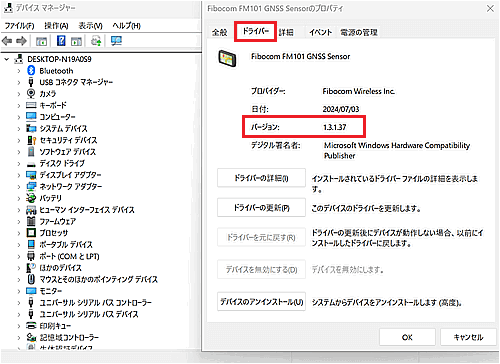Click the Forward arrow toolbar icon
Screen dimensions: 500x364
(x=21, y=41)
